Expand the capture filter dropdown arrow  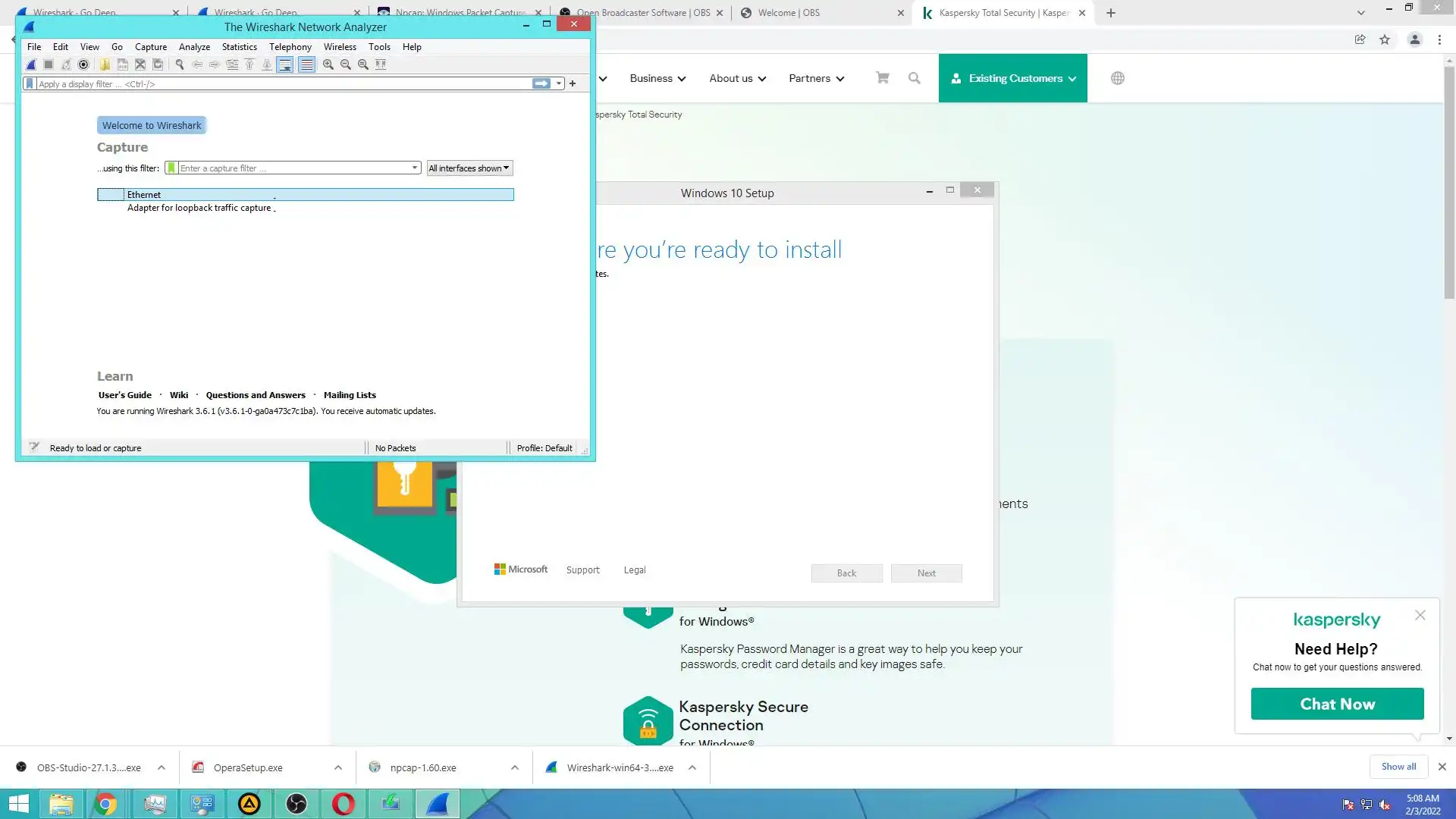coord(415,168)
